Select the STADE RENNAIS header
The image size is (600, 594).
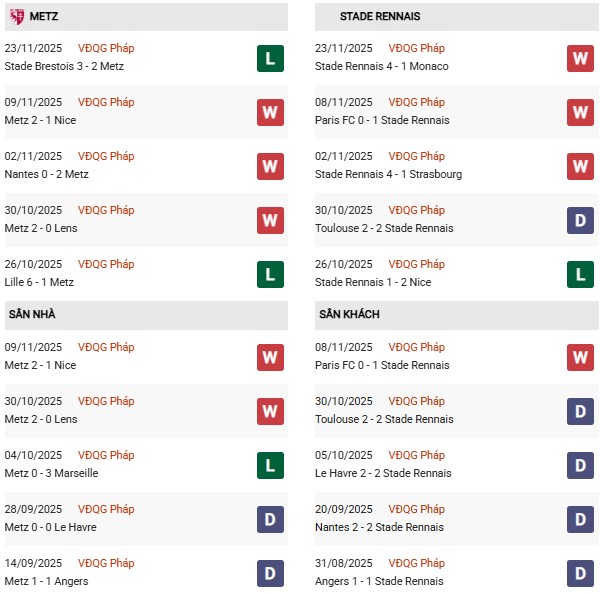[379, 17]
